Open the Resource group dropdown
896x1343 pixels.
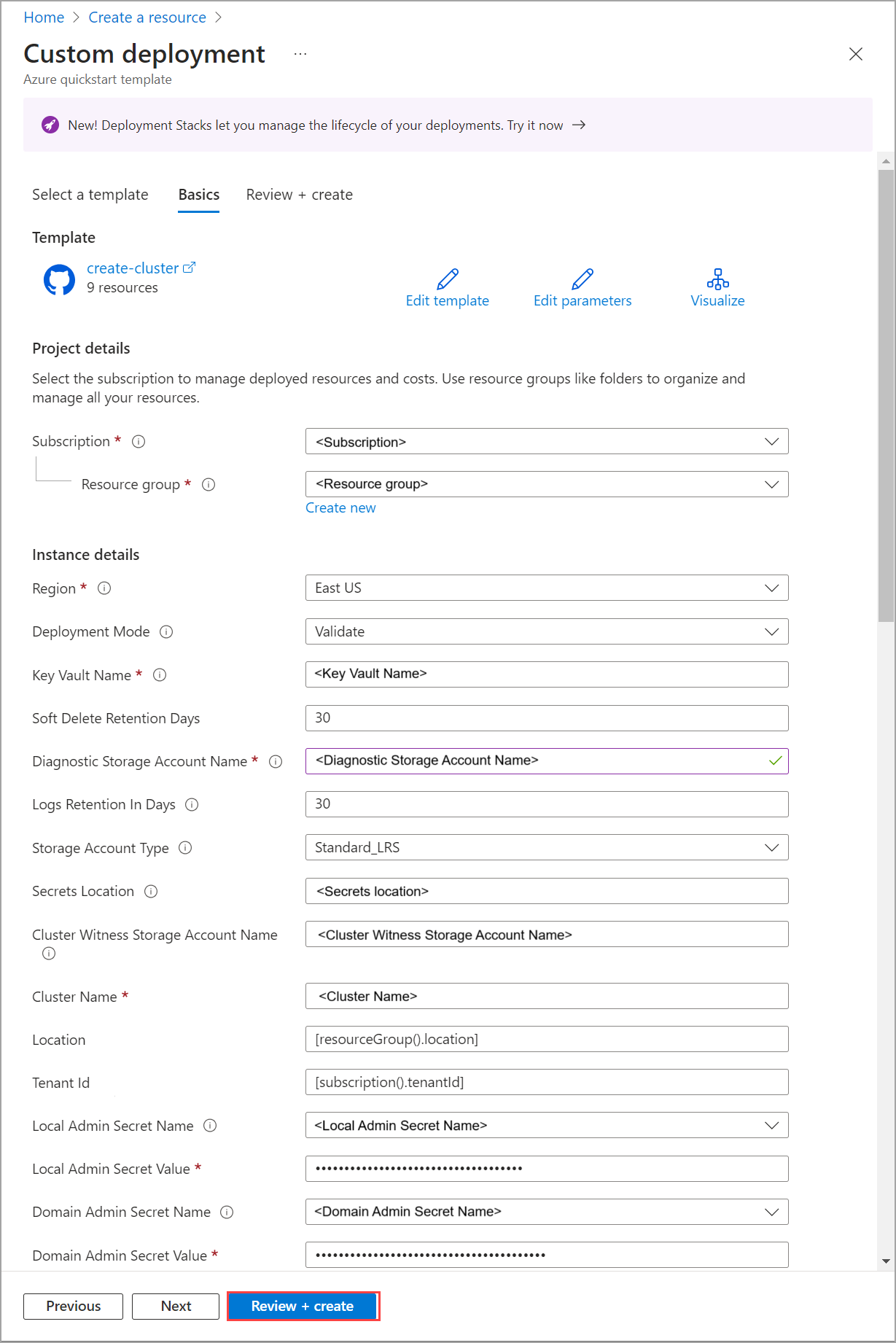coord(771,485)
